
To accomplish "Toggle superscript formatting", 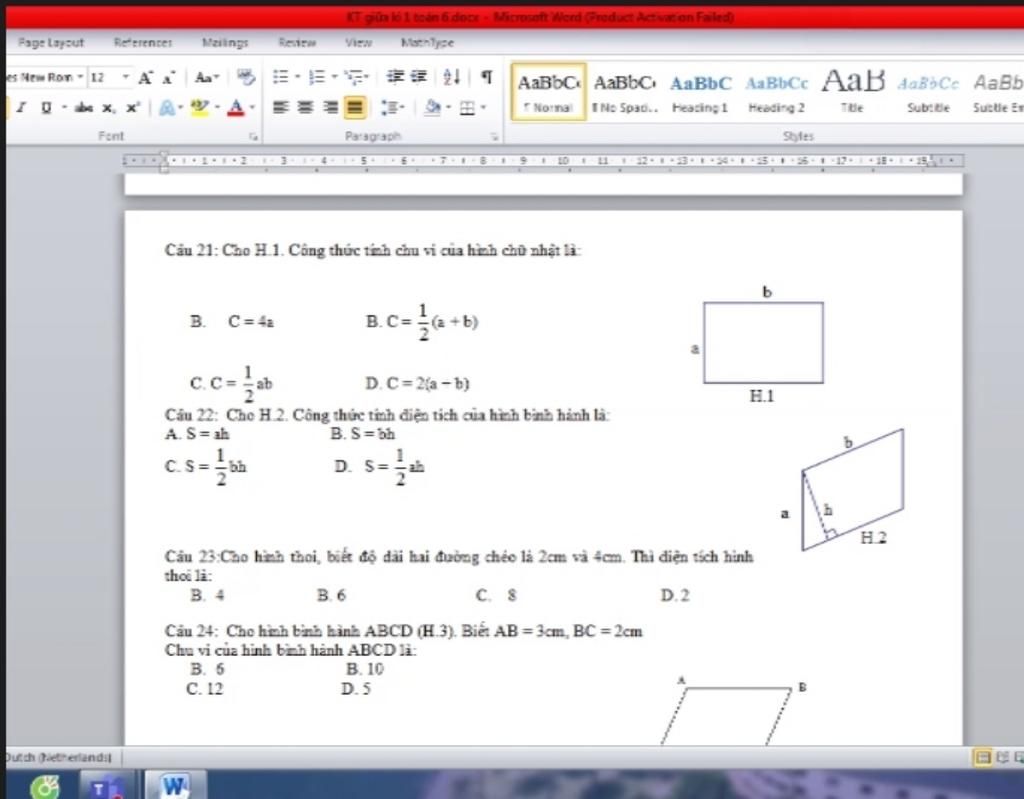I will tap(133, 107).
